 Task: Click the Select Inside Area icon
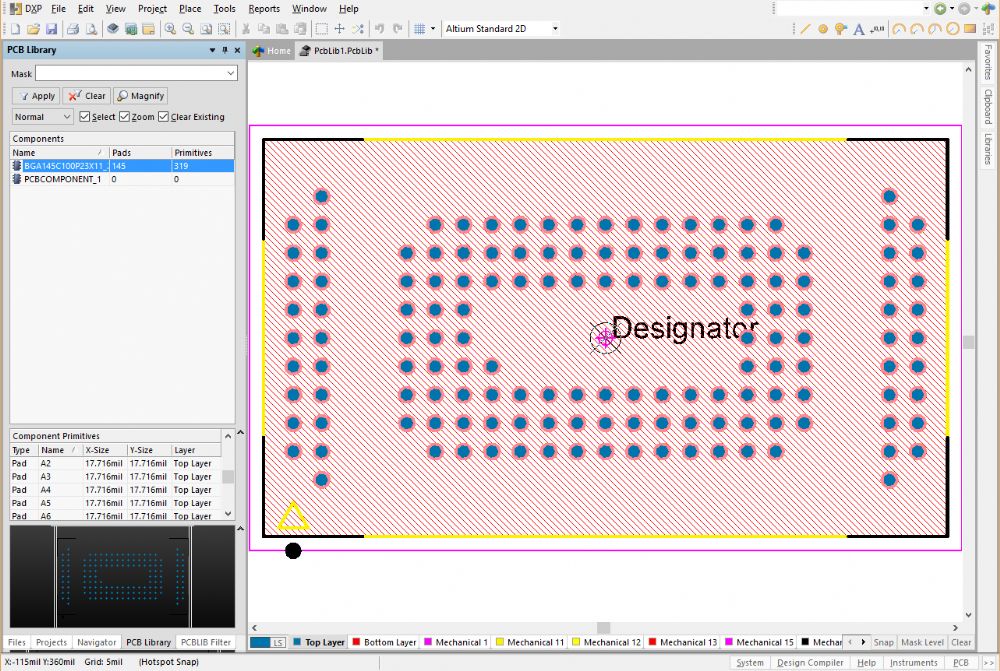pyautogui.click(x=321, y=29)
